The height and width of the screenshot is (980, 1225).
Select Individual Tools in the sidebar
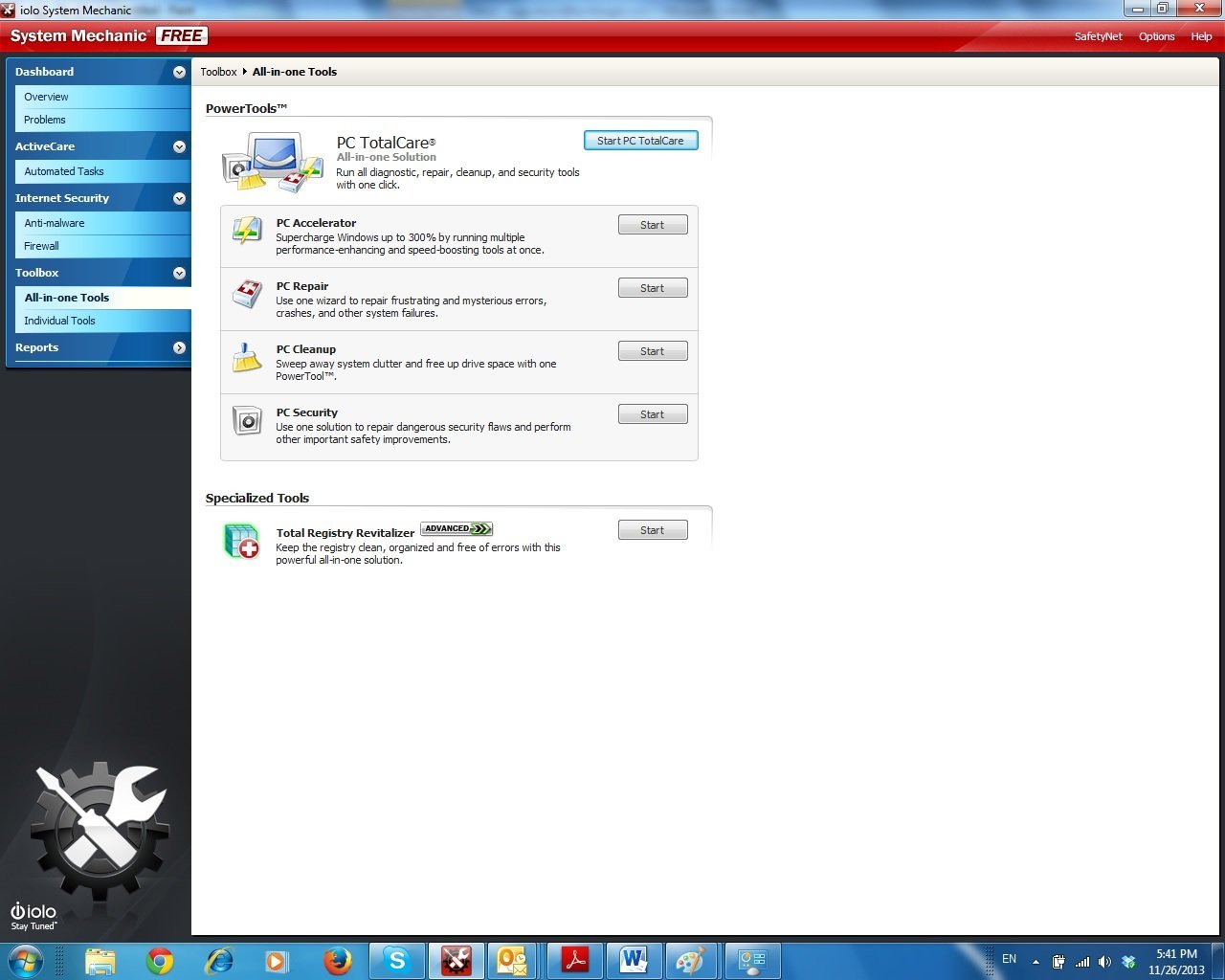[x=59, y=321]
